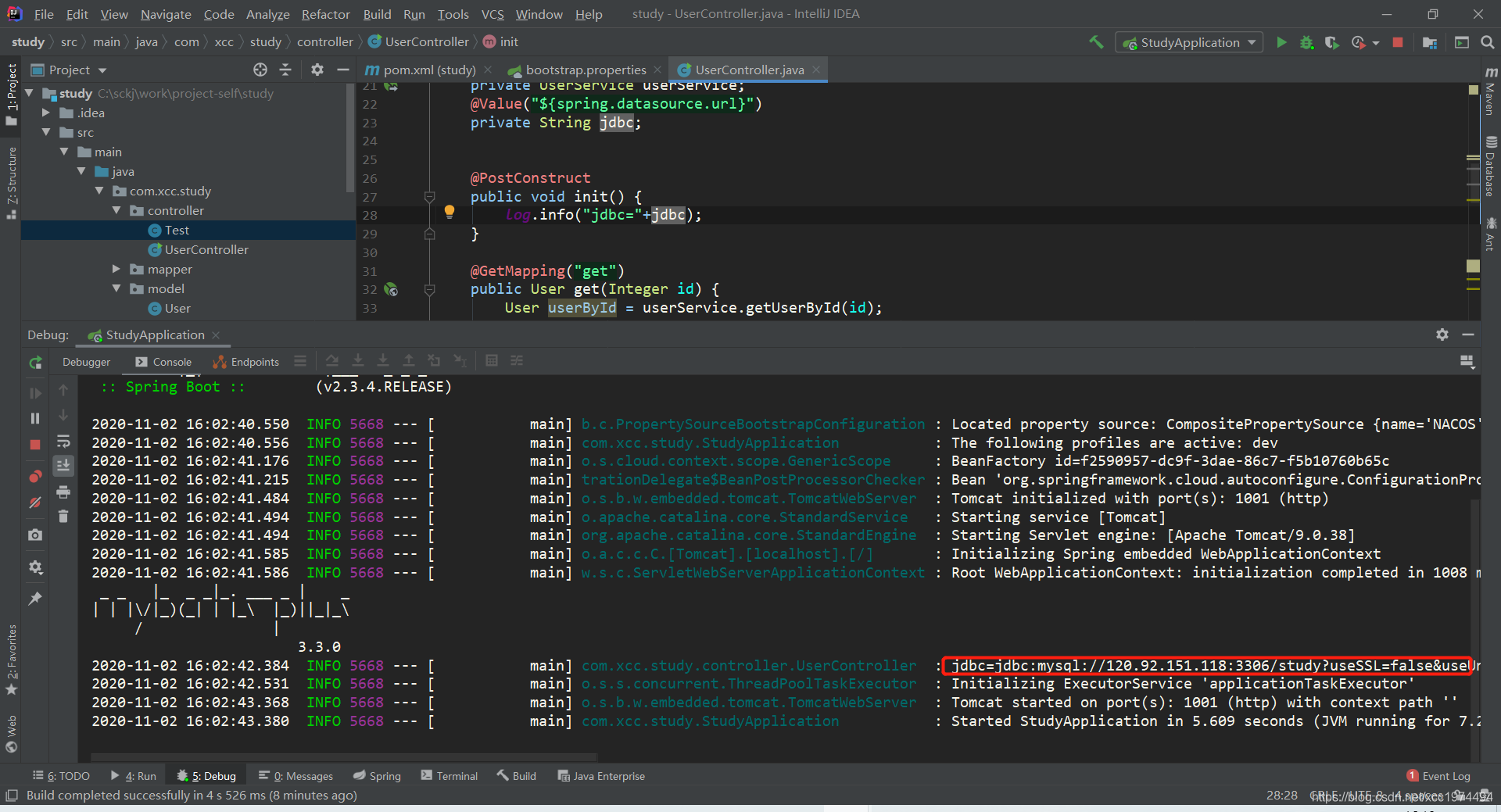1501x812 pixels.
Task: Pause program in debug sidebar
Action: click(35, 418)
